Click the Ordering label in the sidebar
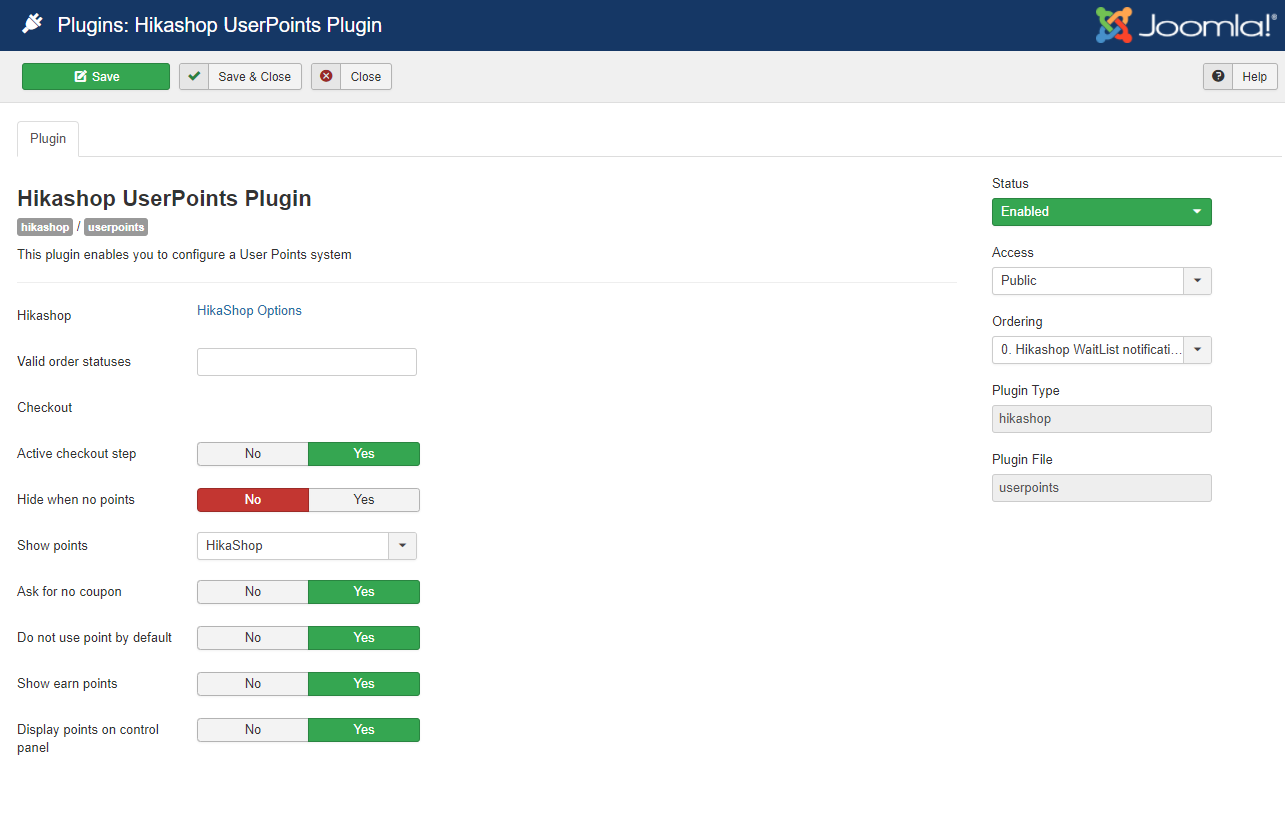 (1017, 322)
